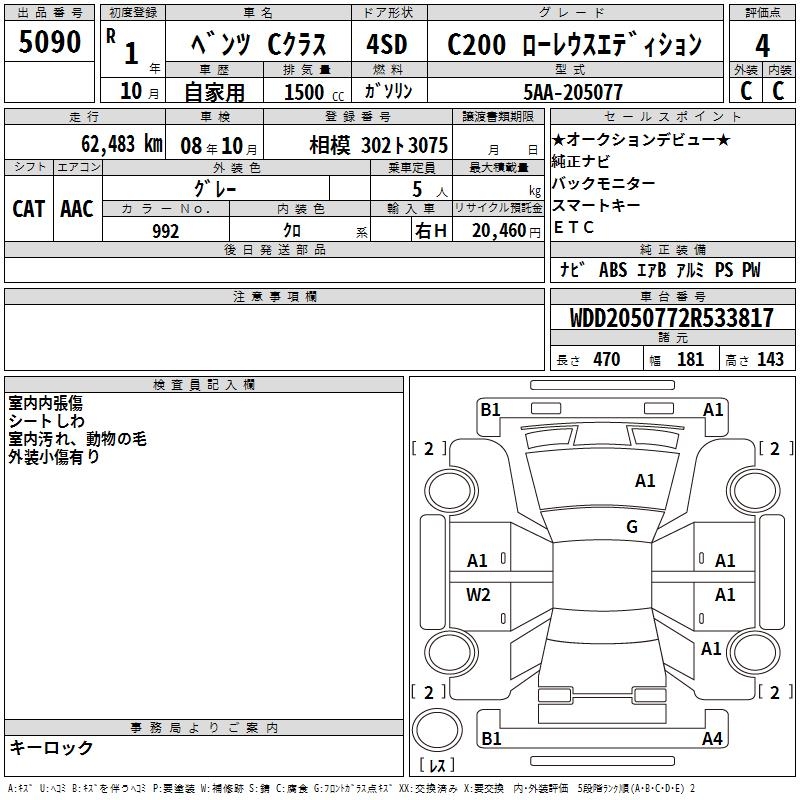Click lot number 5090

(50, 43)
